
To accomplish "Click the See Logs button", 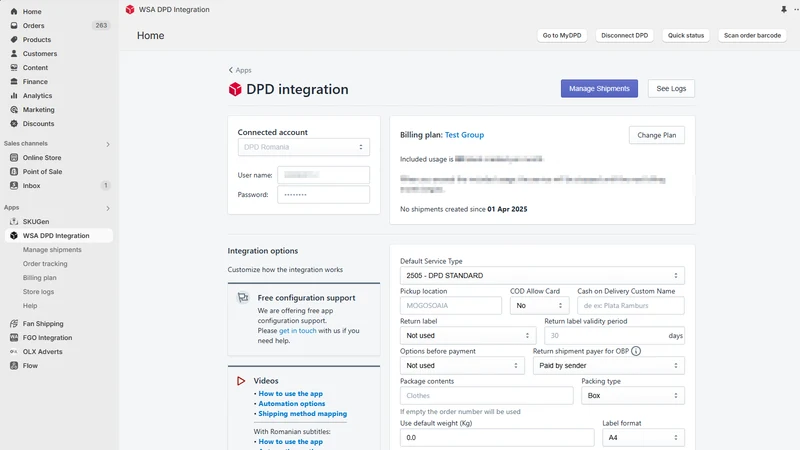I will coord(671,88).
